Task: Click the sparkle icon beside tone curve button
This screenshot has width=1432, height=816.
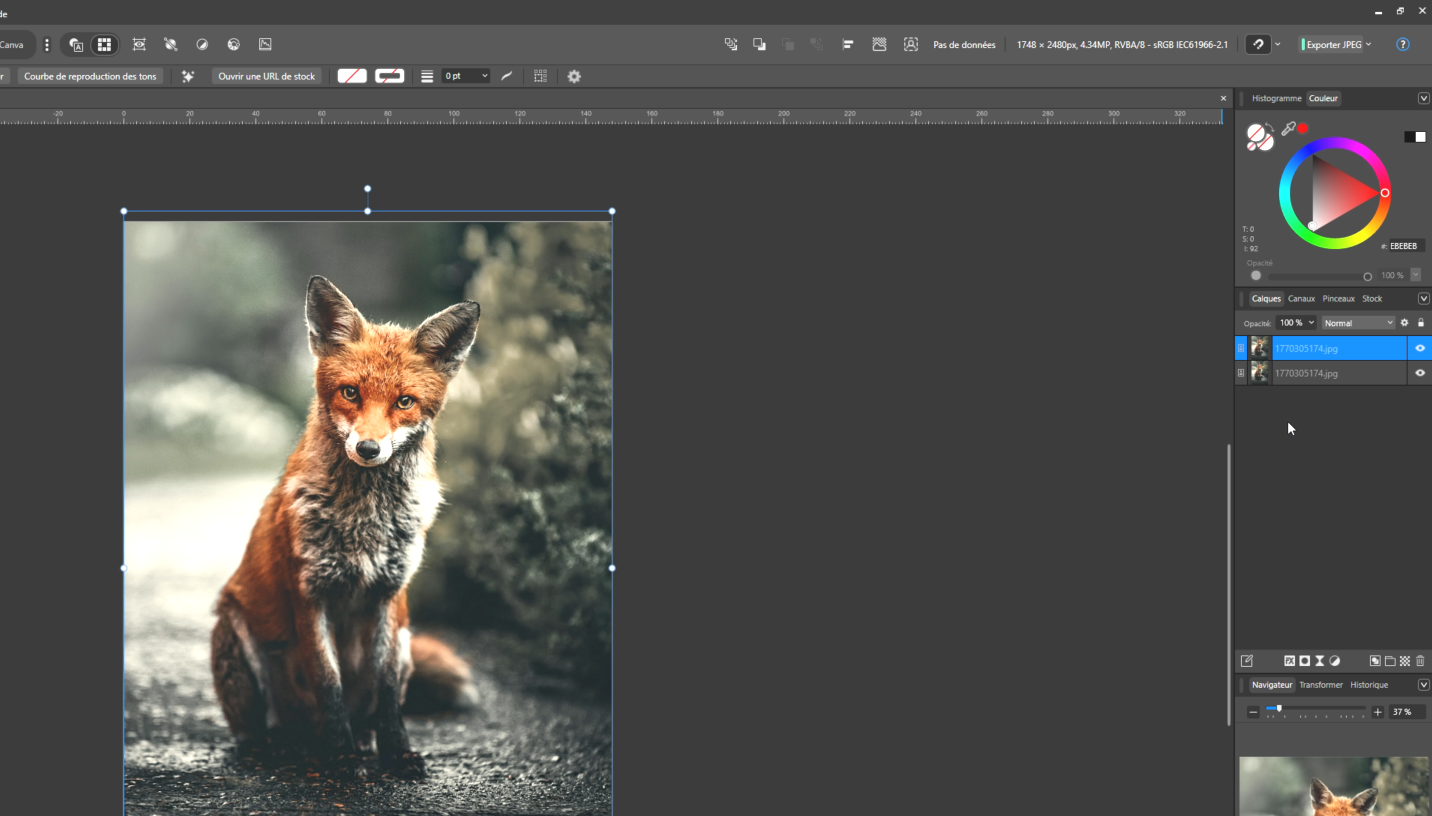Action: click(x=188, y=76)
